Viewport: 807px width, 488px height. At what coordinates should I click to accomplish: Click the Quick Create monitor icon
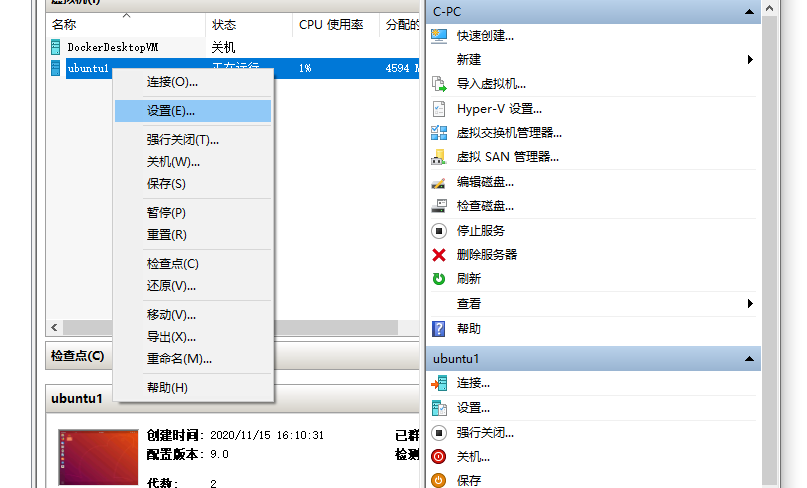(x=438, y=36)
